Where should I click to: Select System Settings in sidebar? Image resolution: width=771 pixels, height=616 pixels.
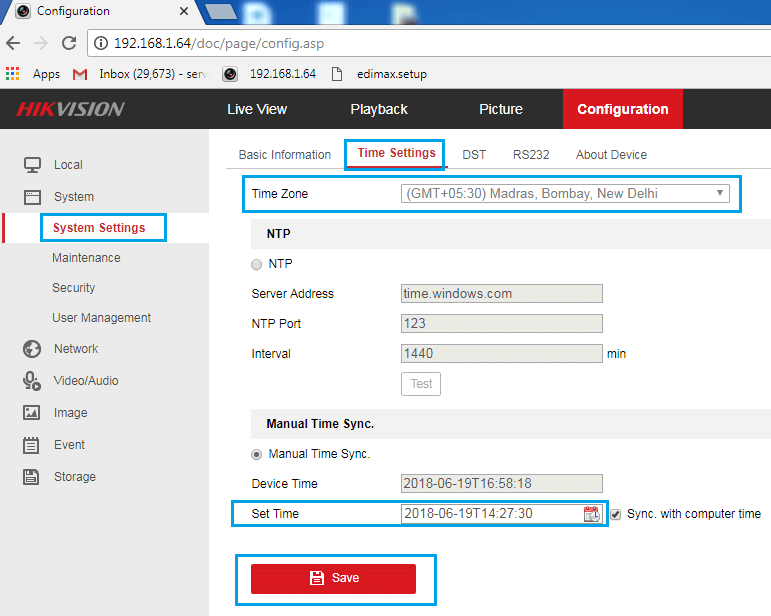click(99, 228)
